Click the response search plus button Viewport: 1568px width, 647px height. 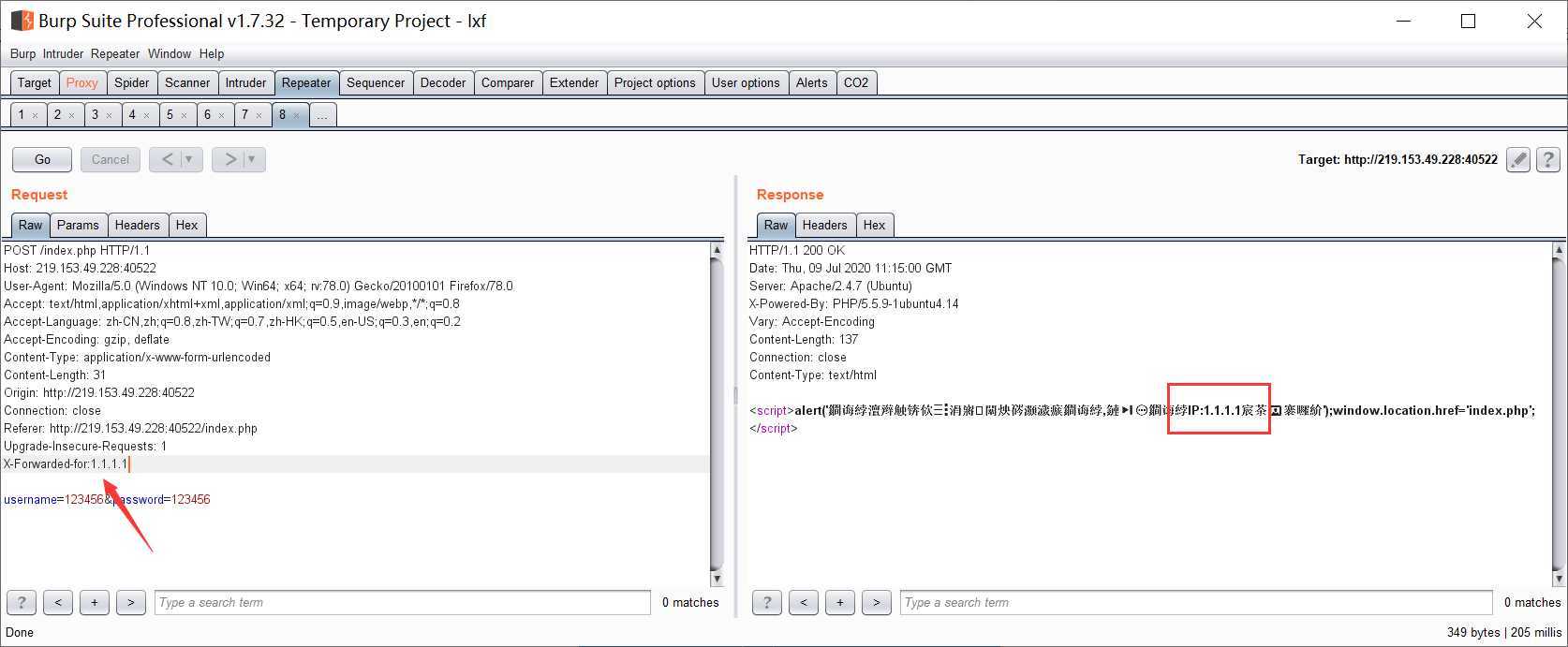coord(840,602)
